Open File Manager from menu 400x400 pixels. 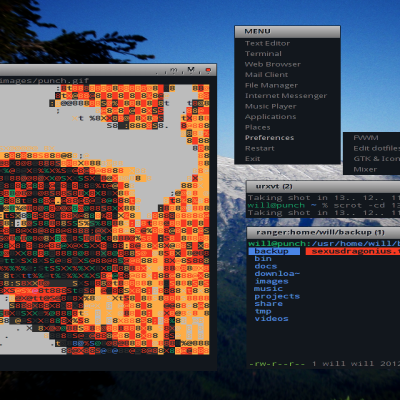(x=271, y=85)
